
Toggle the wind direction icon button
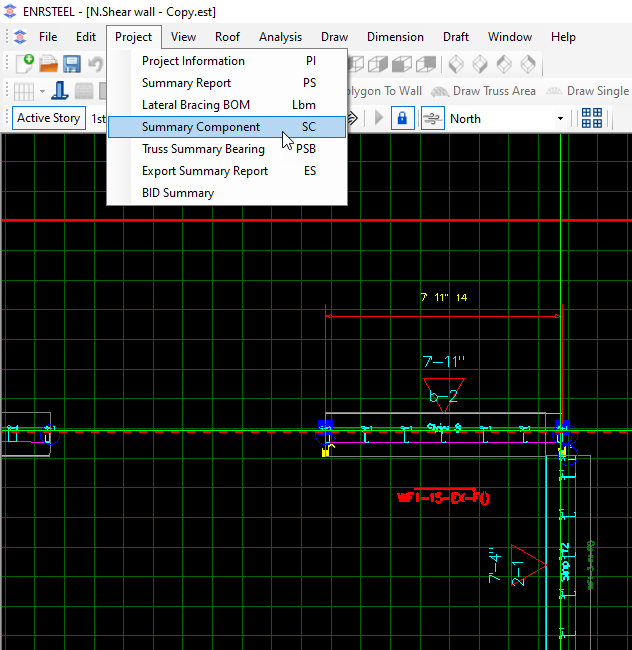coord(433,118)
